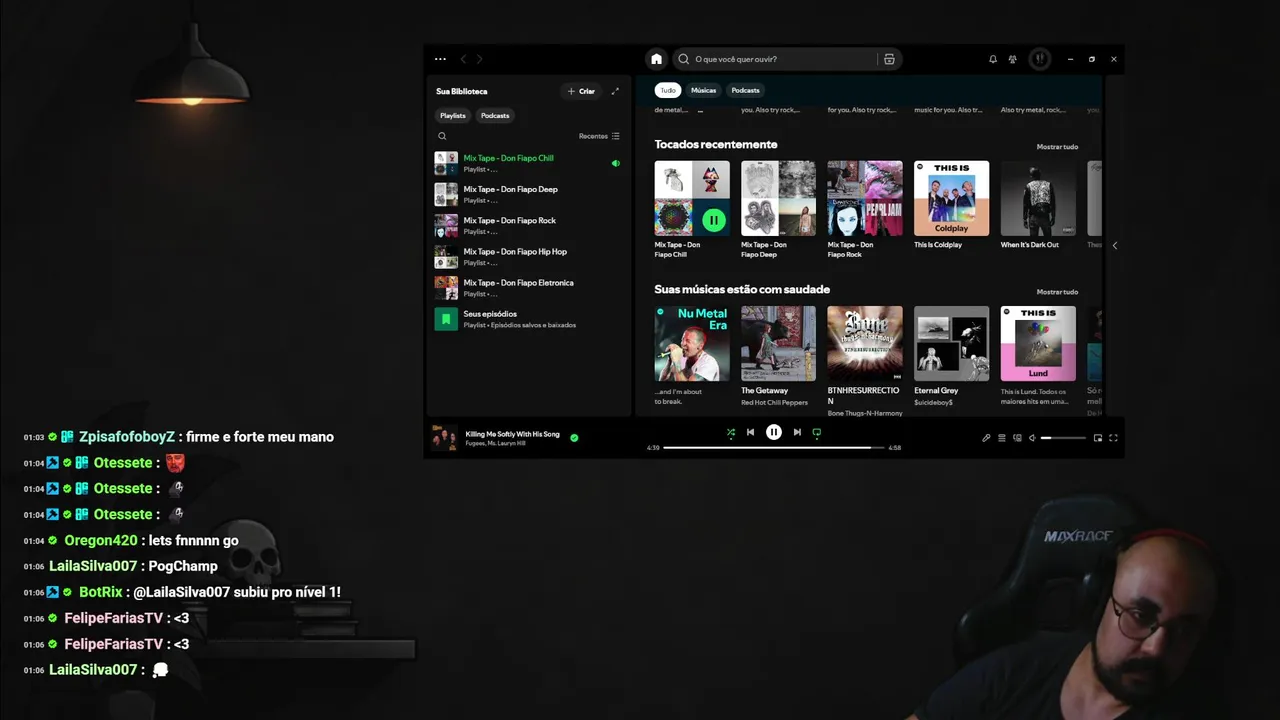This screenshot has height=720, width=1280.
Task: Open Nu Metal Era playlist card
Action: [692, 356]
